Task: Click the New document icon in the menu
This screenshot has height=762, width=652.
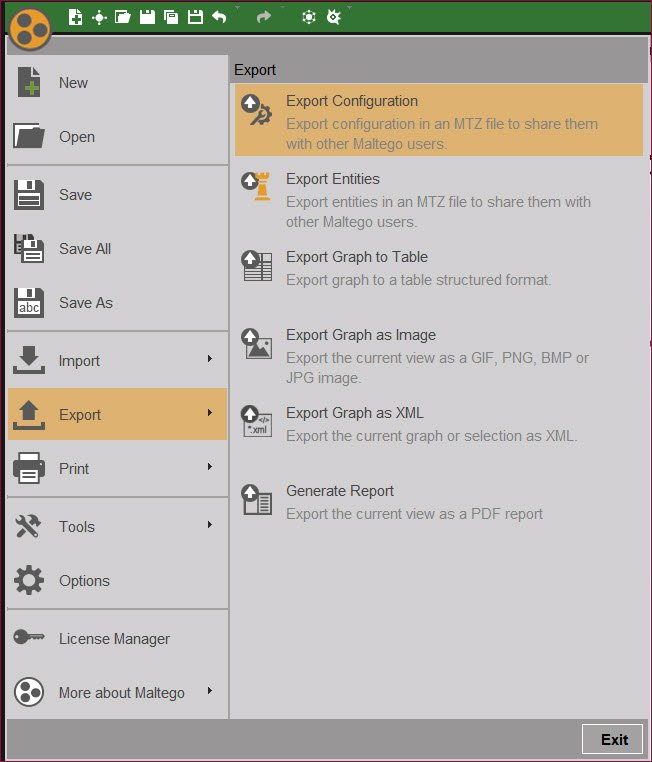Action: (29, 82)
